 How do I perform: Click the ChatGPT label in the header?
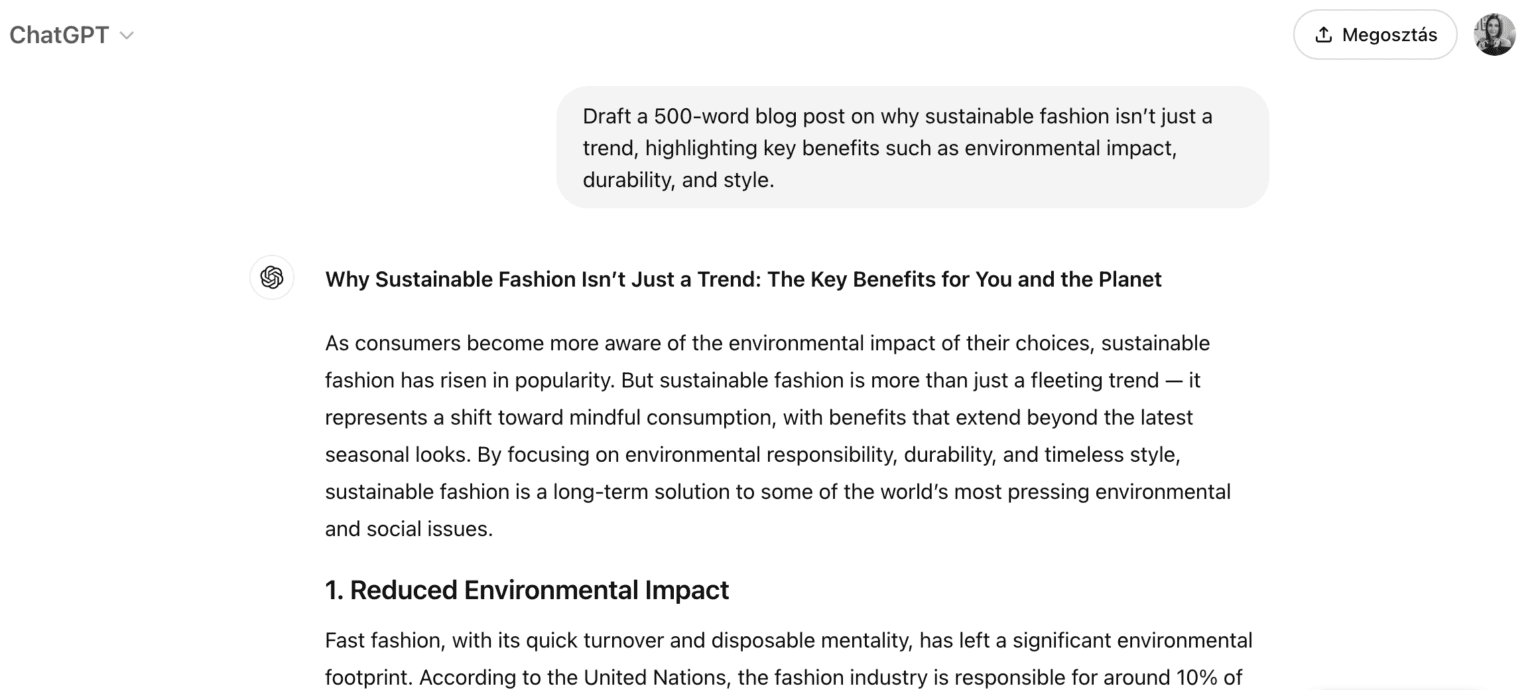(60, 33)
